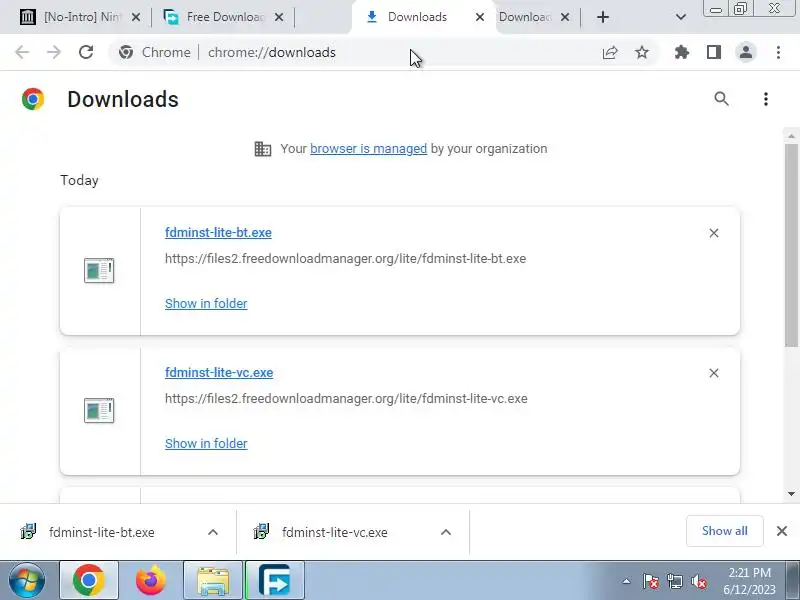Image resolution: width=800 pixels, height=600 pixels.
Task: Click the share page icon in address bar
Action: (610, 52)
